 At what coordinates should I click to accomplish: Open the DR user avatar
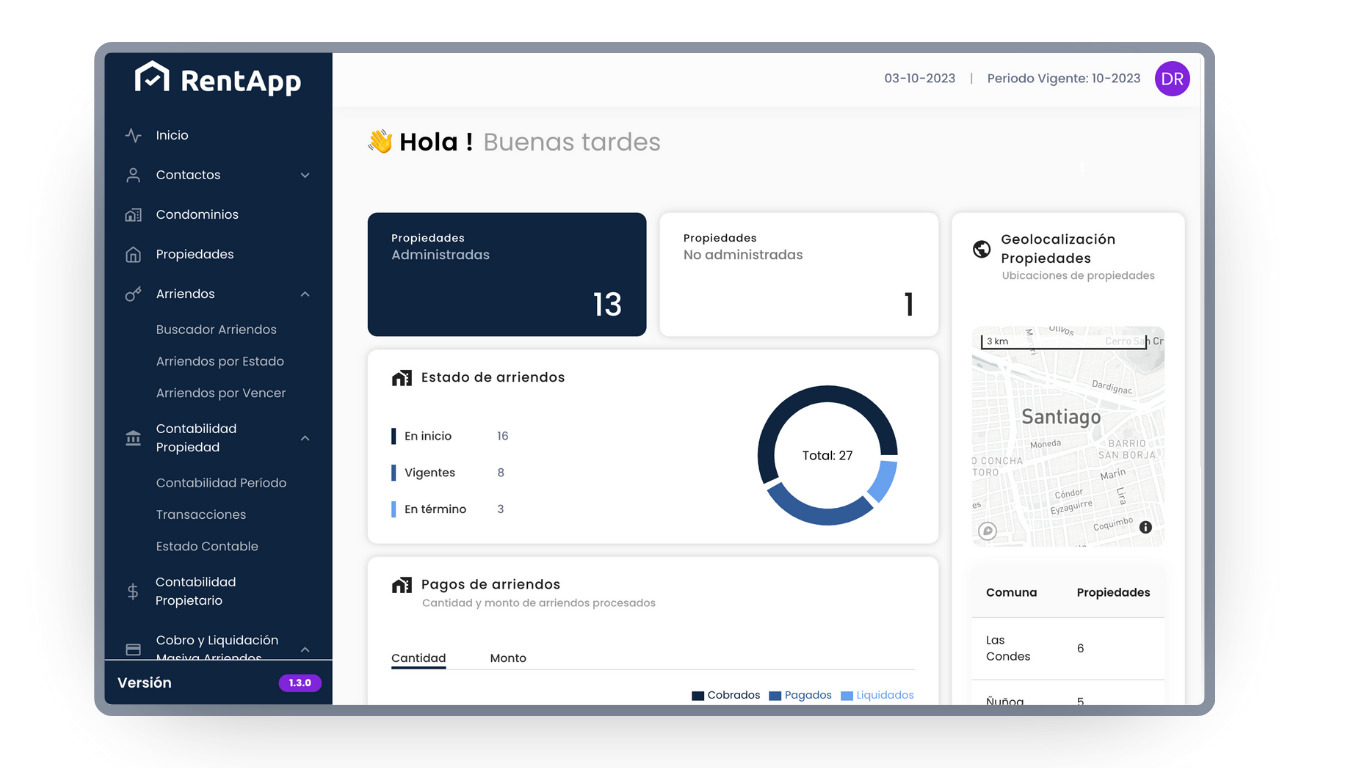click(1172, 79)
